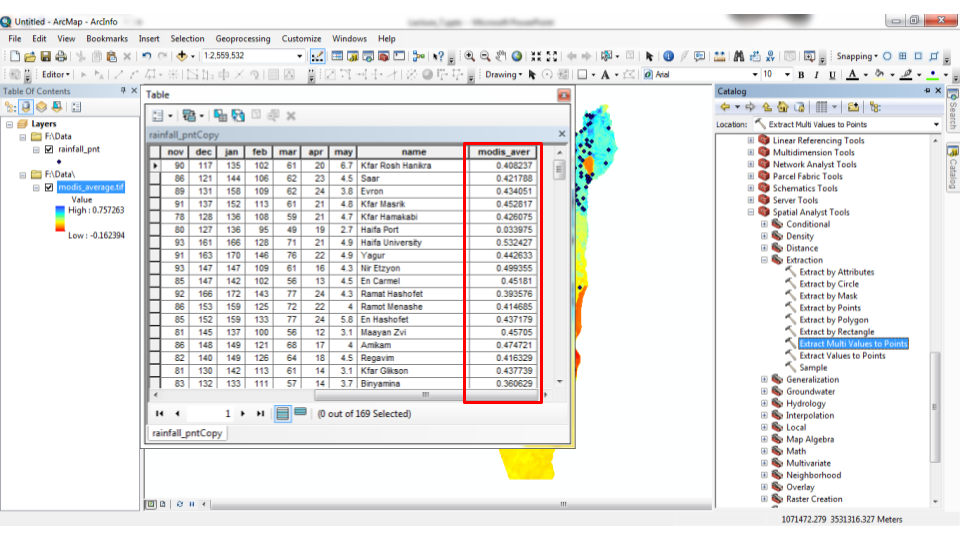
Task: Open the Customize menu
Action: (x=301, y=39)
